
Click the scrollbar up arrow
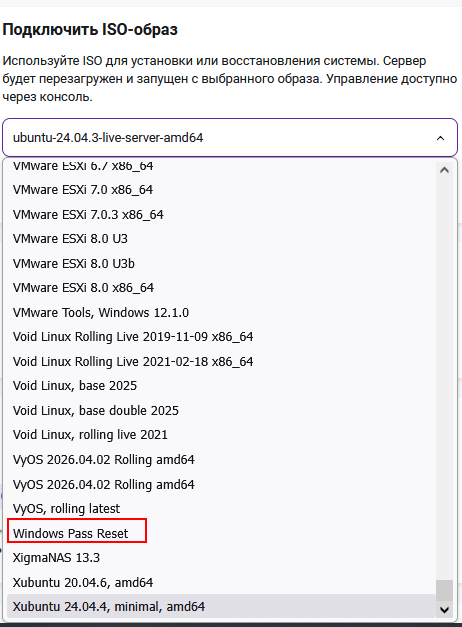(x=444, y=170)
